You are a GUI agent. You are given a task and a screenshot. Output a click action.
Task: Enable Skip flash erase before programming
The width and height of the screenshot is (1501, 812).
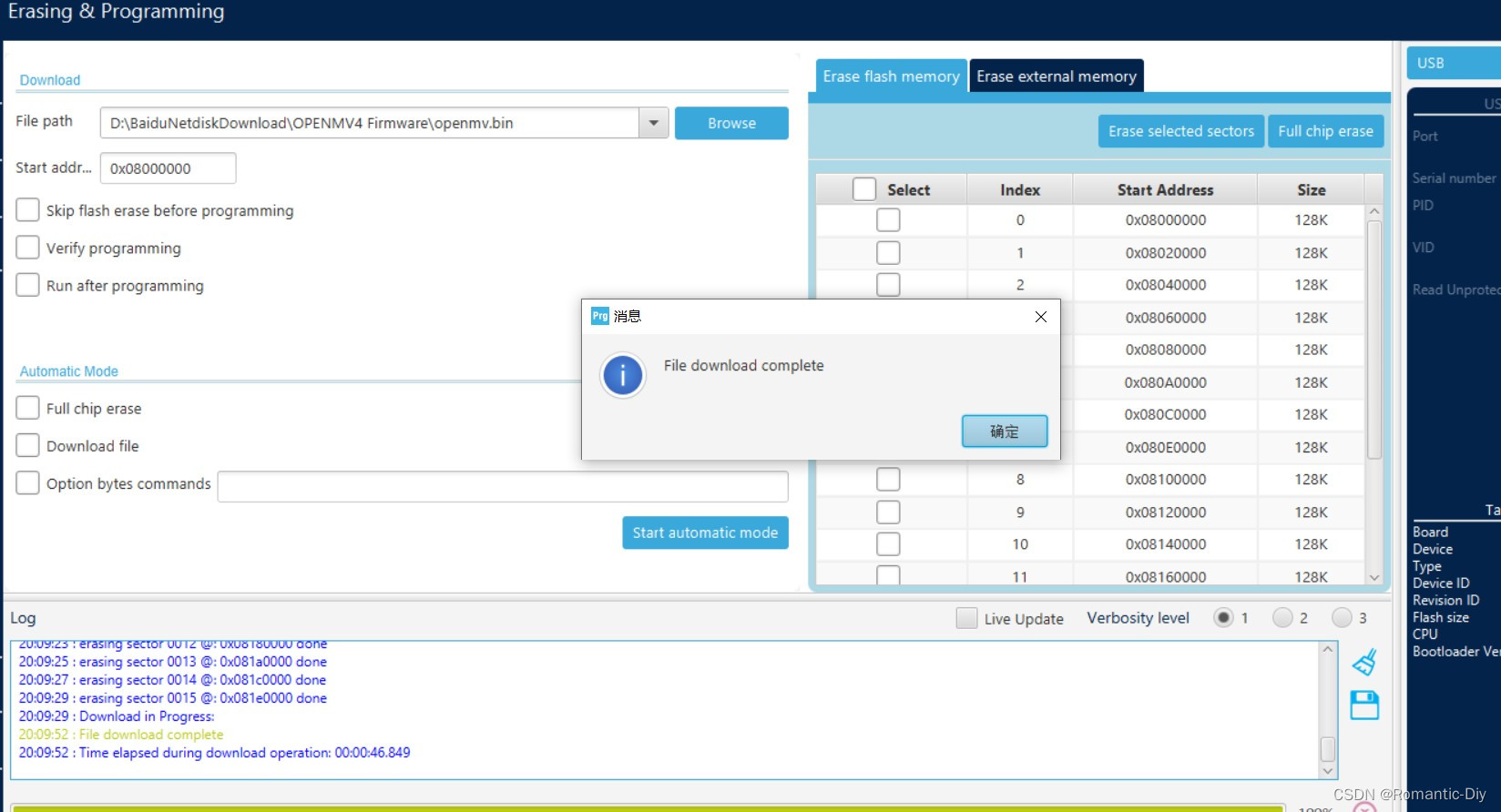28,210
